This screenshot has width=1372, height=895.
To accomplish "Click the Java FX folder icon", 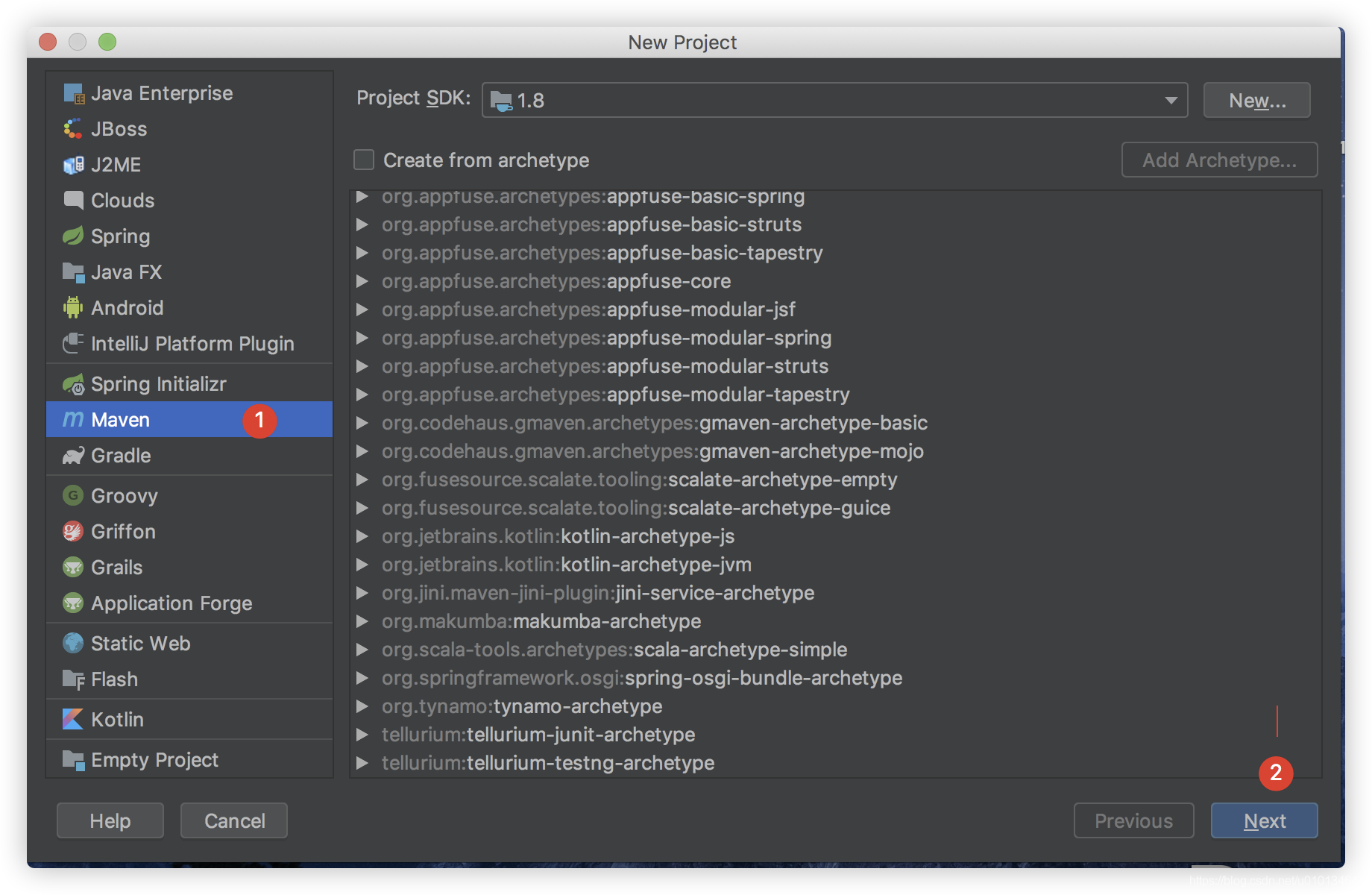I will [x=73, y=272].
